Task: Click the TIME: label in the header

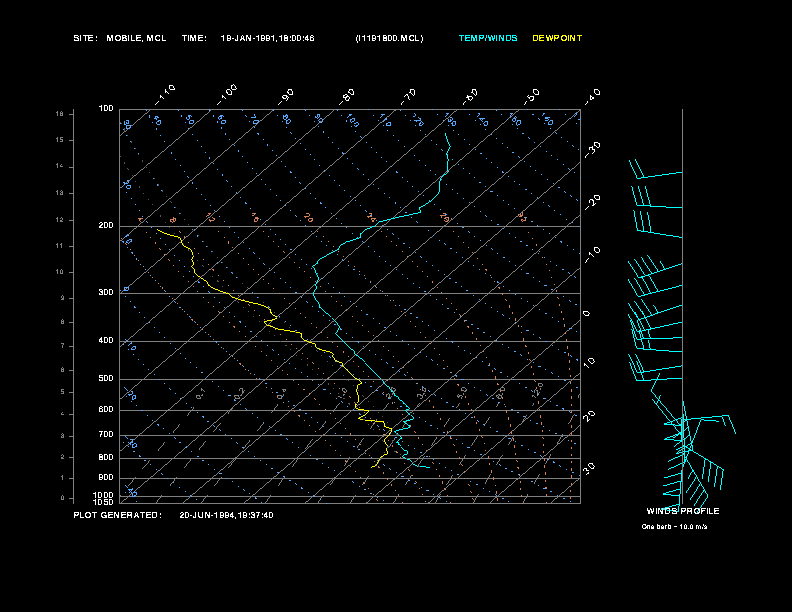Action: (194, 38)
